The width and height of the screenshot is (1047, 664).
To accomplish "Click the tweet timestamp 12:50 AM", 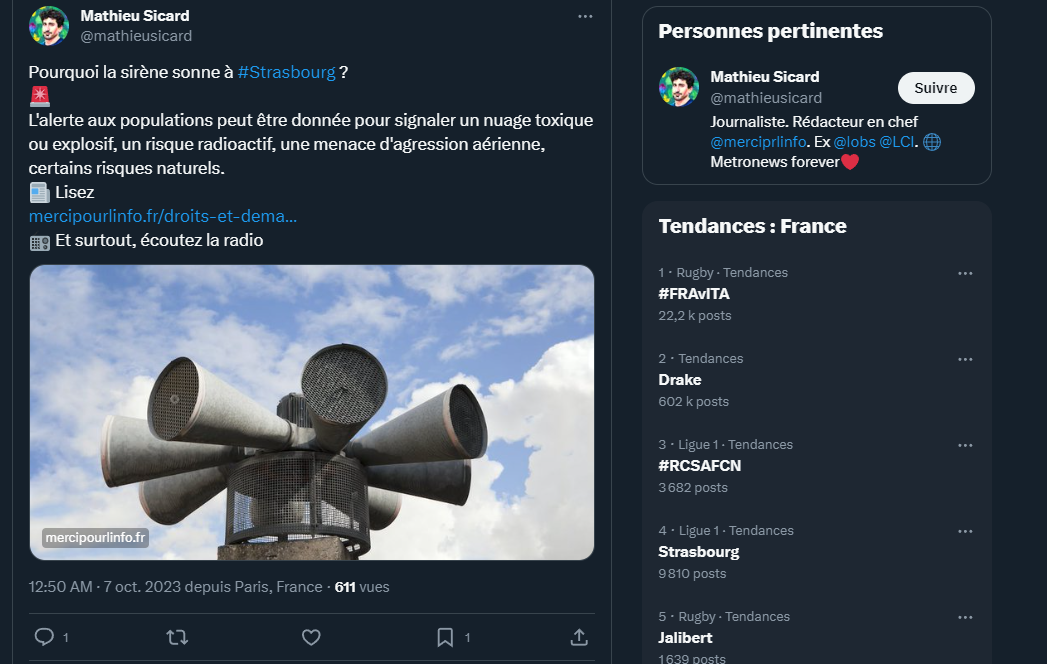I will [62, 587].
